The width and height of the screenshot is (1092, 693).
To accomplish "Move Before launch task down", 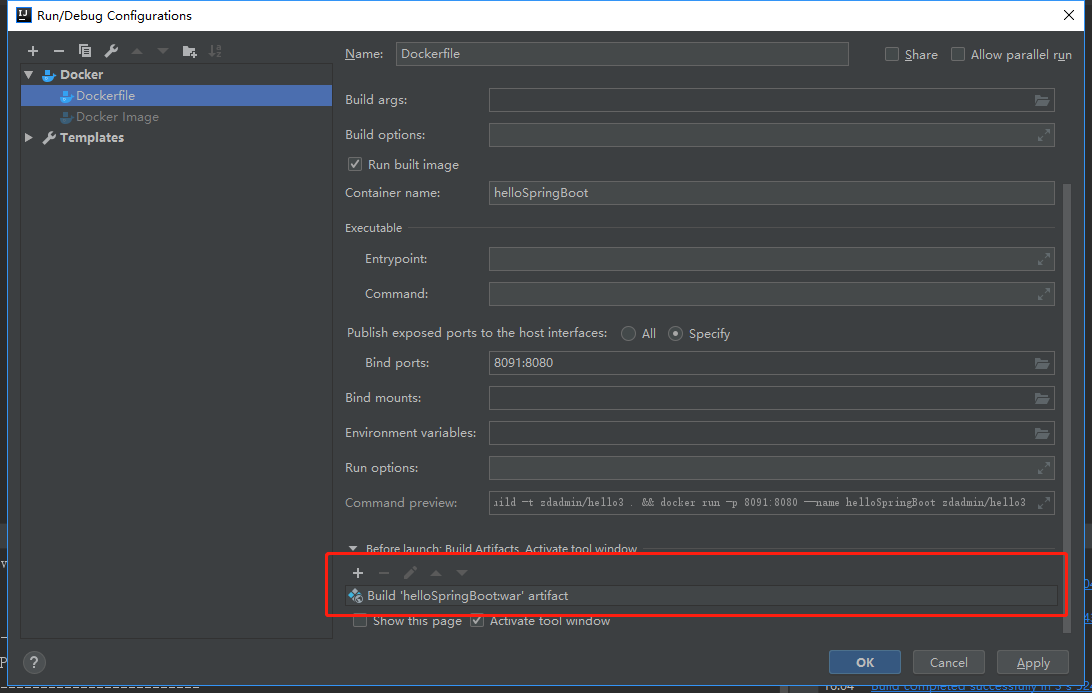I will click(x=462, y=573).
